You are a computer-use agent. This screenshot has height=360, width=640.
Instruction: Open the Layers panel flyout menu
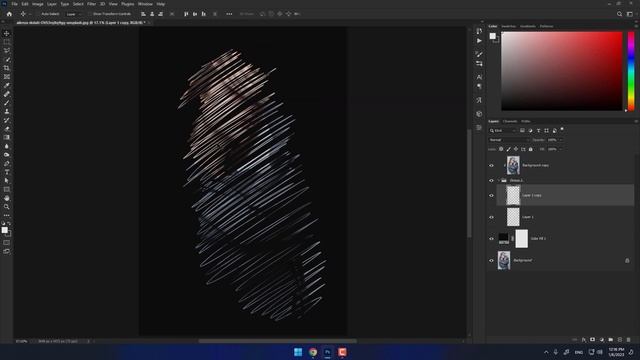pos(636,121)
